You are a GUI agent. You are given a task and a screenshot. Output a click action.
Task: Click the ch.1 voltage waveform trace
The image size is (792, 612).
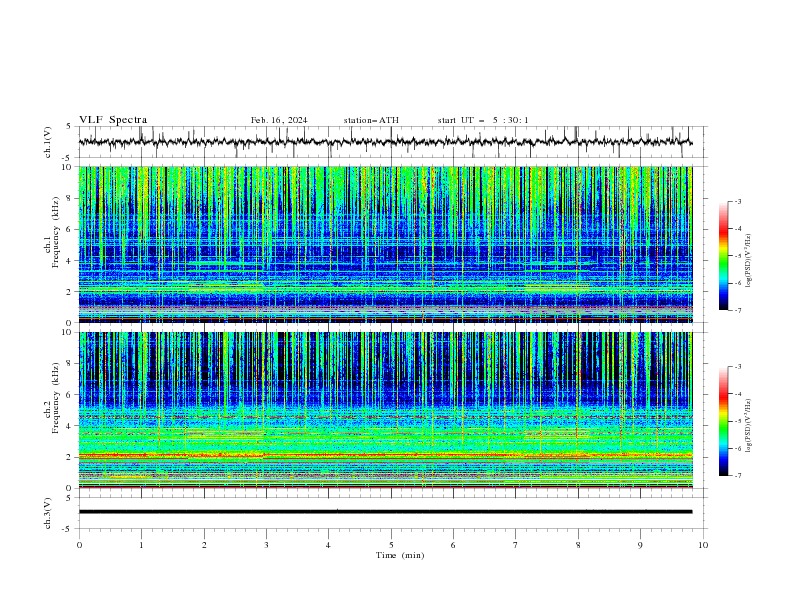click(x=385, y=142)
